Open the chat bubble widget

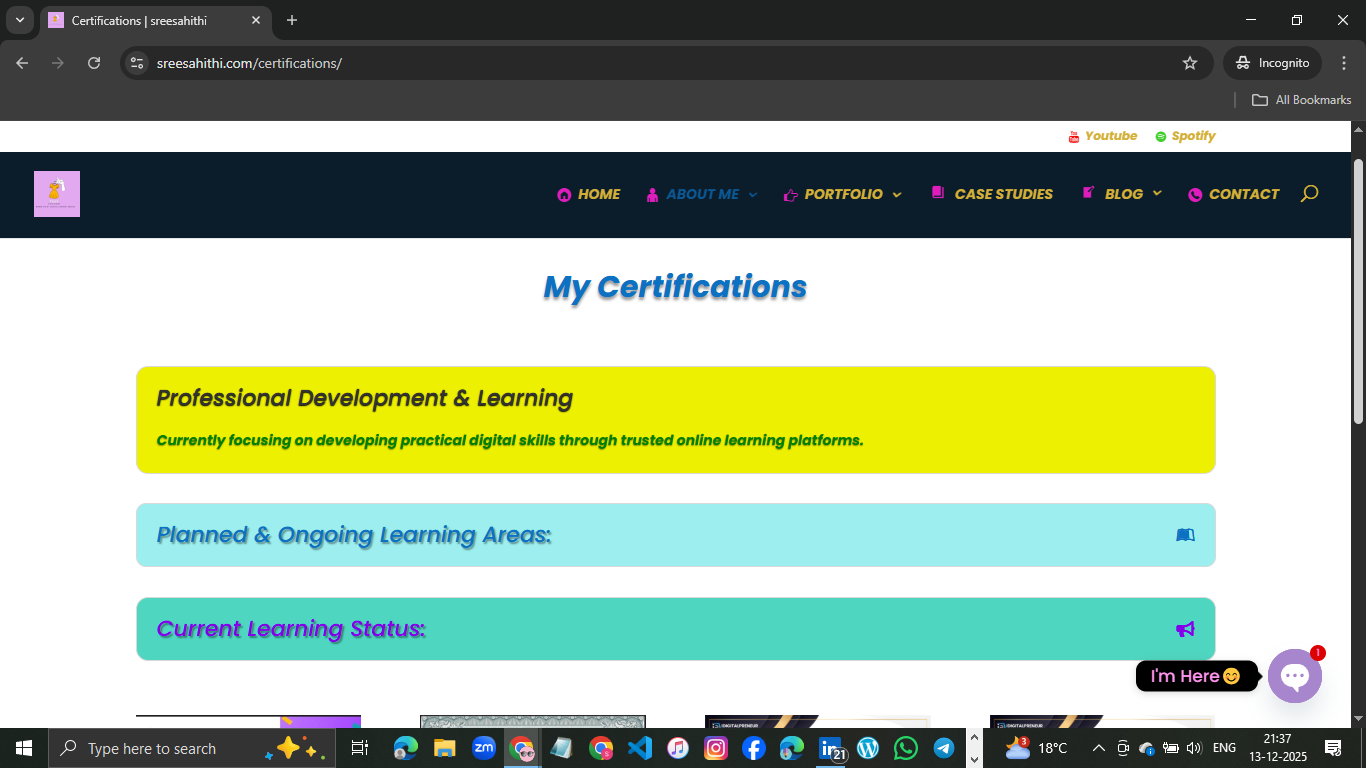click(1295, 676)
